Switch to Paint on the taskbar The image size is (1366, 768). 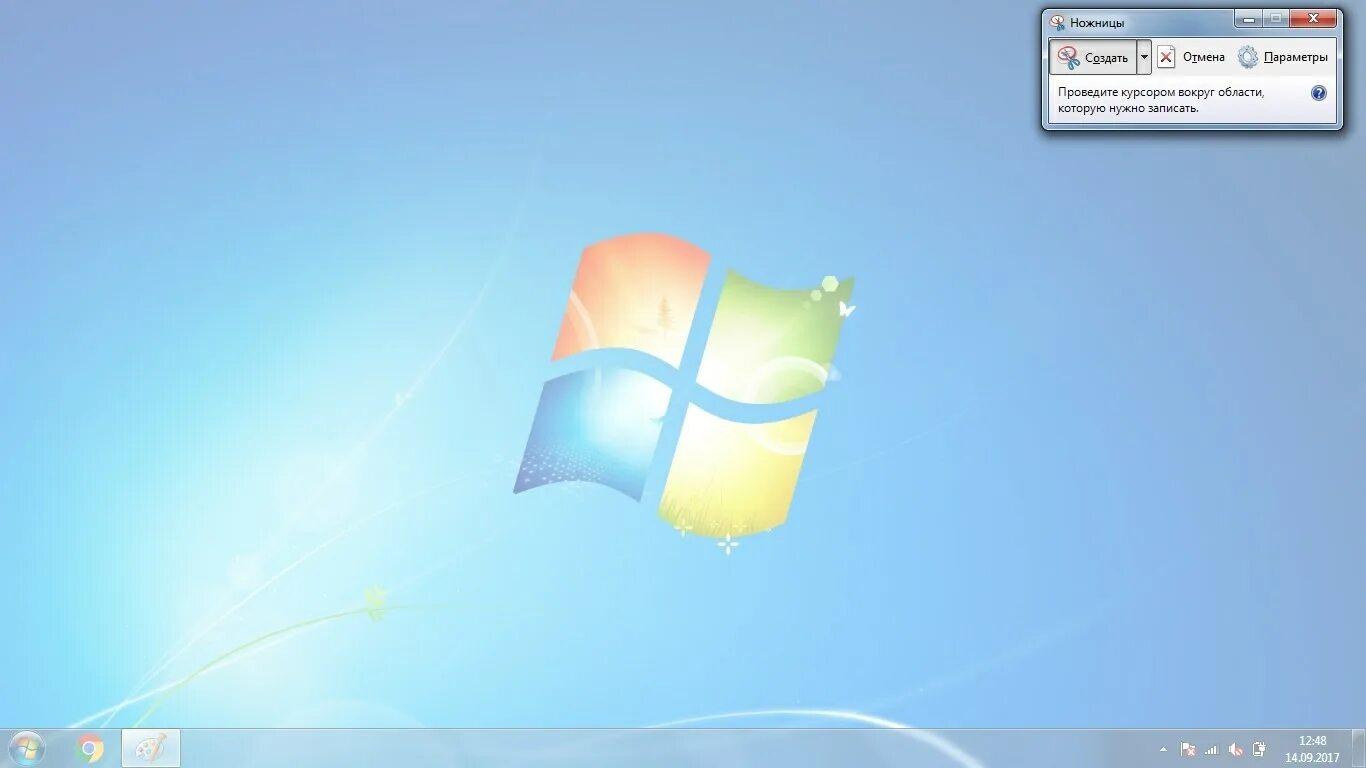coord(151,748)
